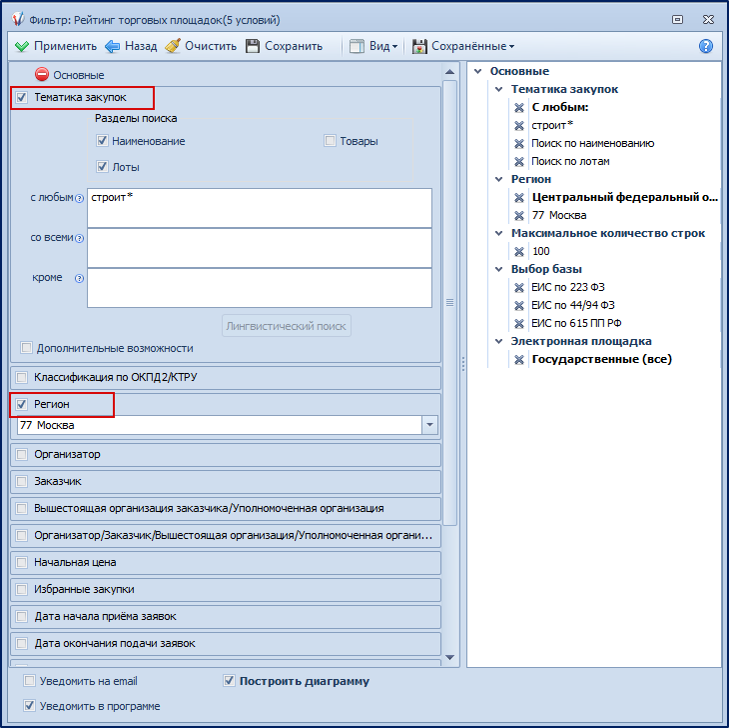Enable Избранные закупки checkbox

pos(21,589)
